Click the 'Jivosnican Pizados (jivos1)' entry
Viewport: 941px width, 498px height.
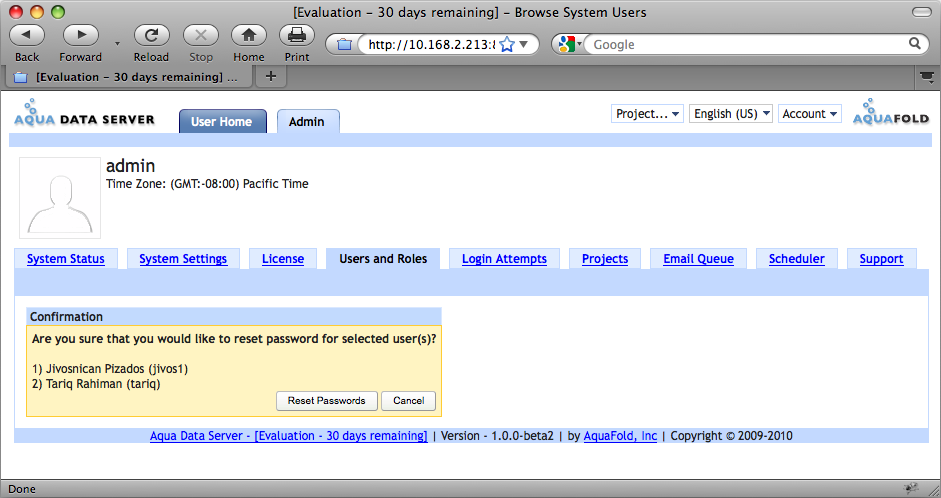point(110,368)
